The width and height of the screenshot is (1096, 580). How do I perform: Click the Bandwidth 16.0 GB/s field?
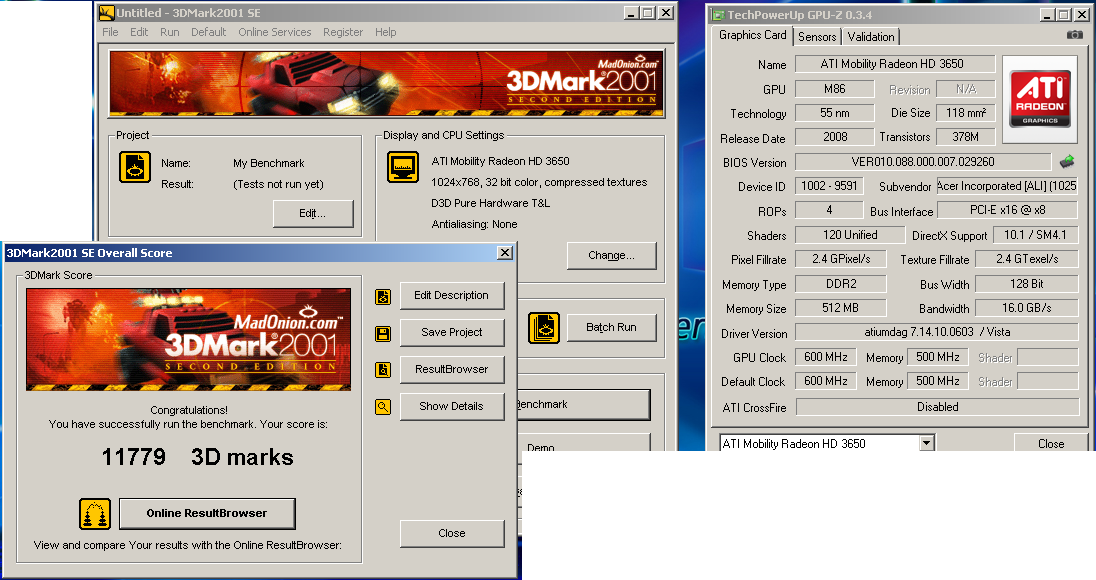click(1027, 308)
